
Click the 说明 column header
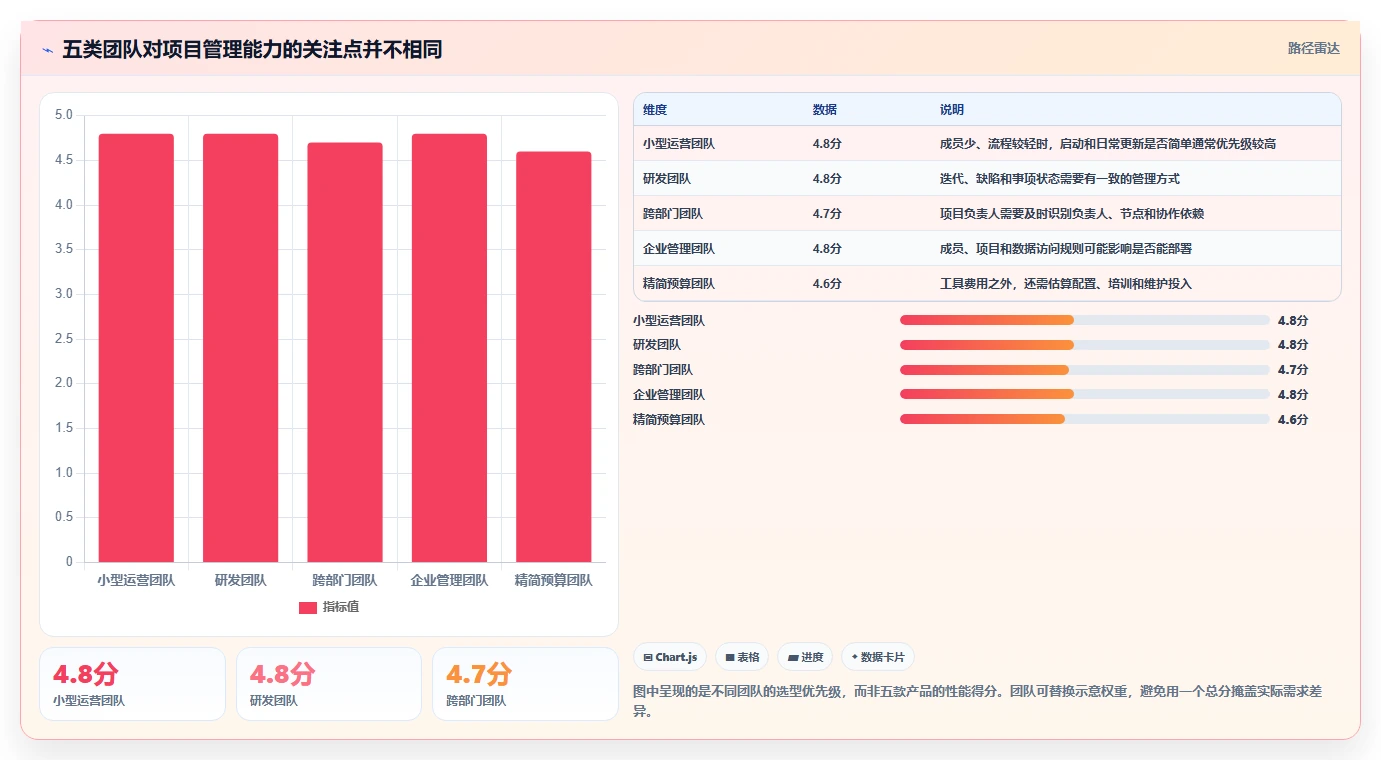coord(952,110)
